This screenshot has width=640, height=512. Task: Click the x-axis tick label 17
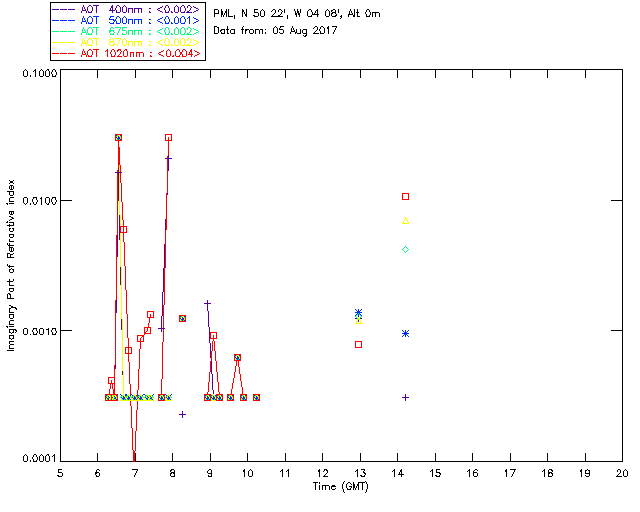pyautogui.click(x=510, y=473)
